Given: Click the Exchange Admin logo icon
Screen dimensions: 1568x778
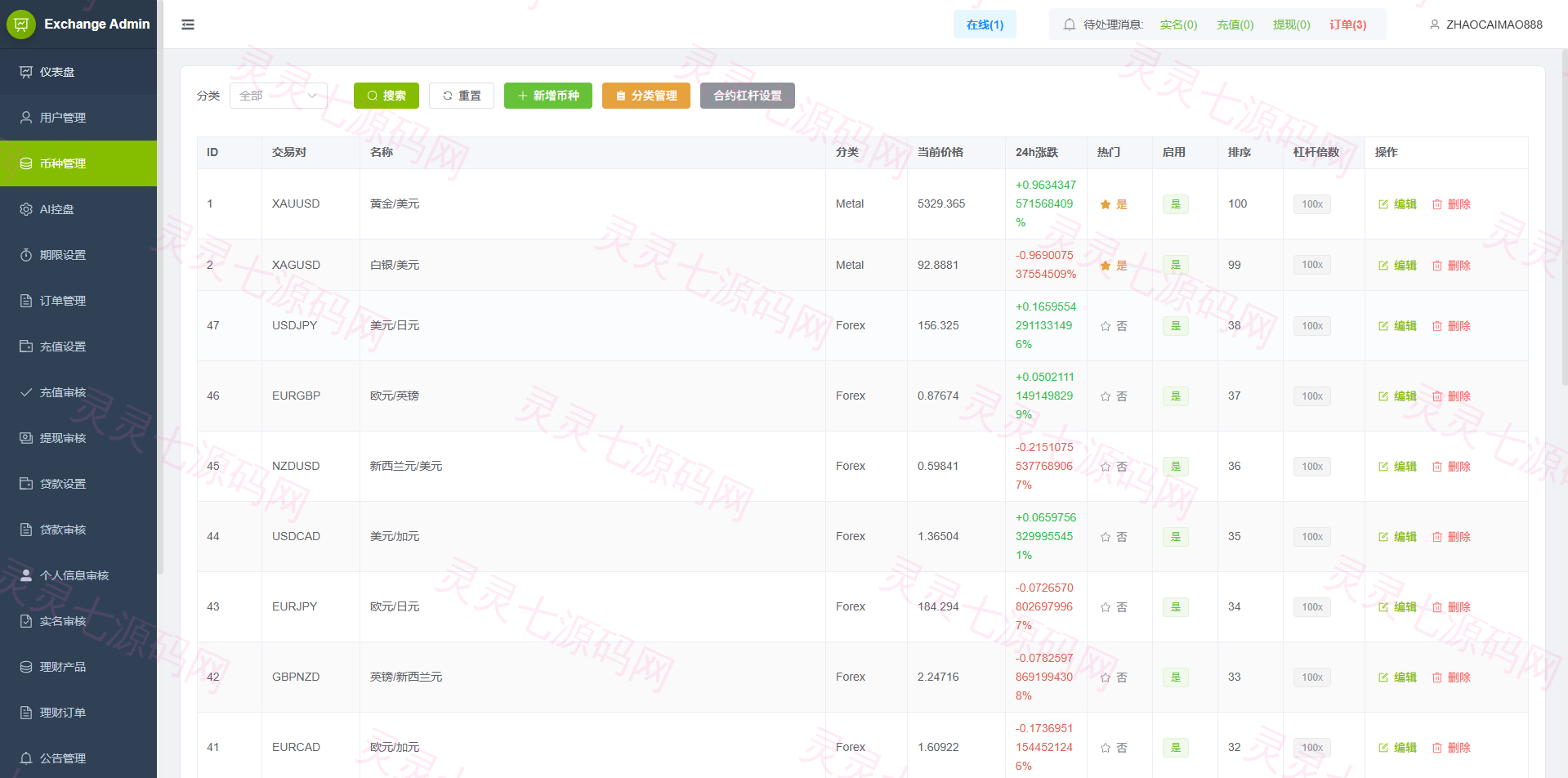Looking at the screenshot, I should pos(21,25).
